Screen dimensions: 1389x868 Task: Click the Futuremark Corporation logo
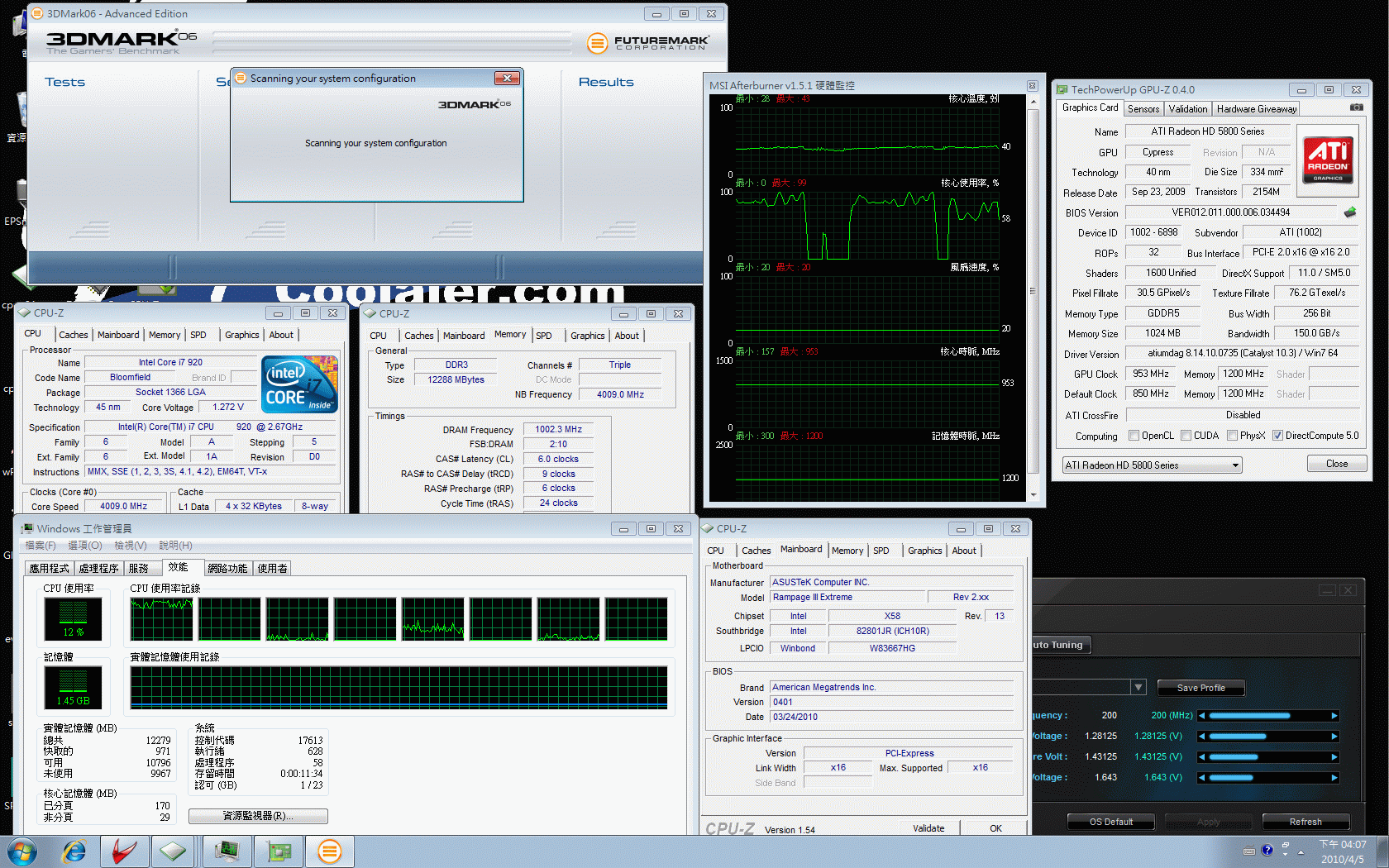(648, 43)
